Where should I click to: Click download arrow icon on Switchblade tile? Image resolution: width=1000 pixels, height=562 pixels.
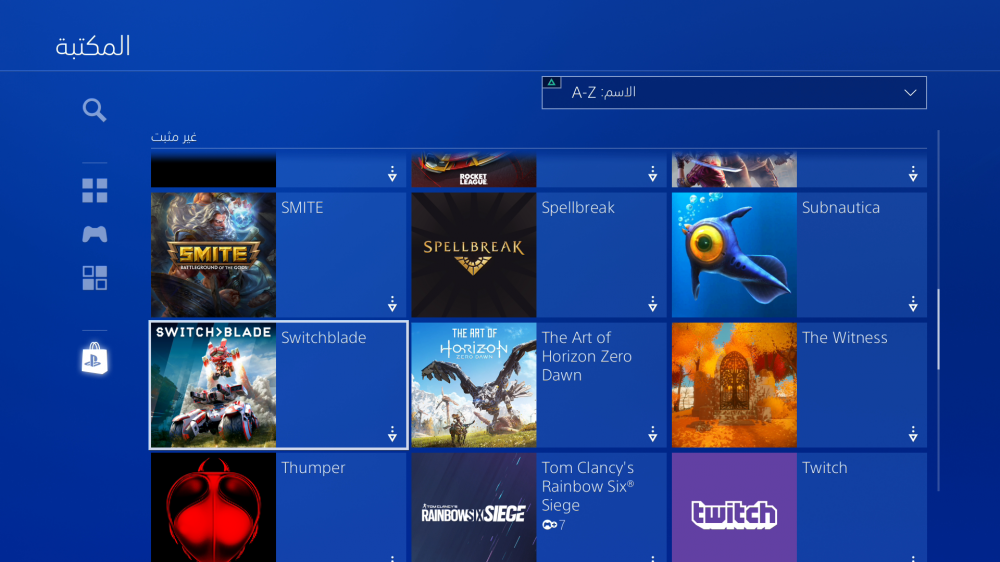(x=392, y=434)
